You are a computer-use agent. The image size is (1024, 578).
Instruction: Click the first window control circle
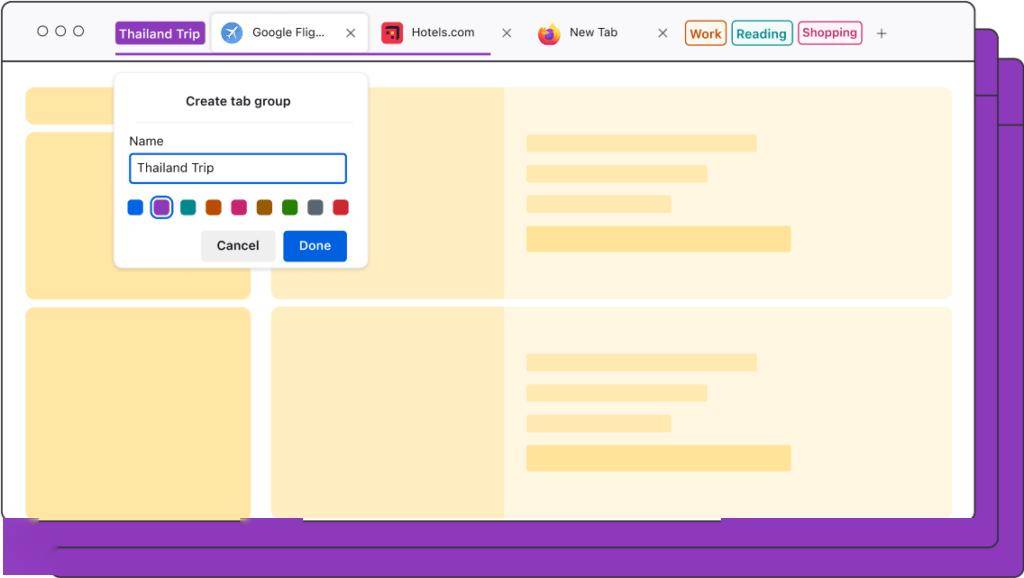click(42, 31)
